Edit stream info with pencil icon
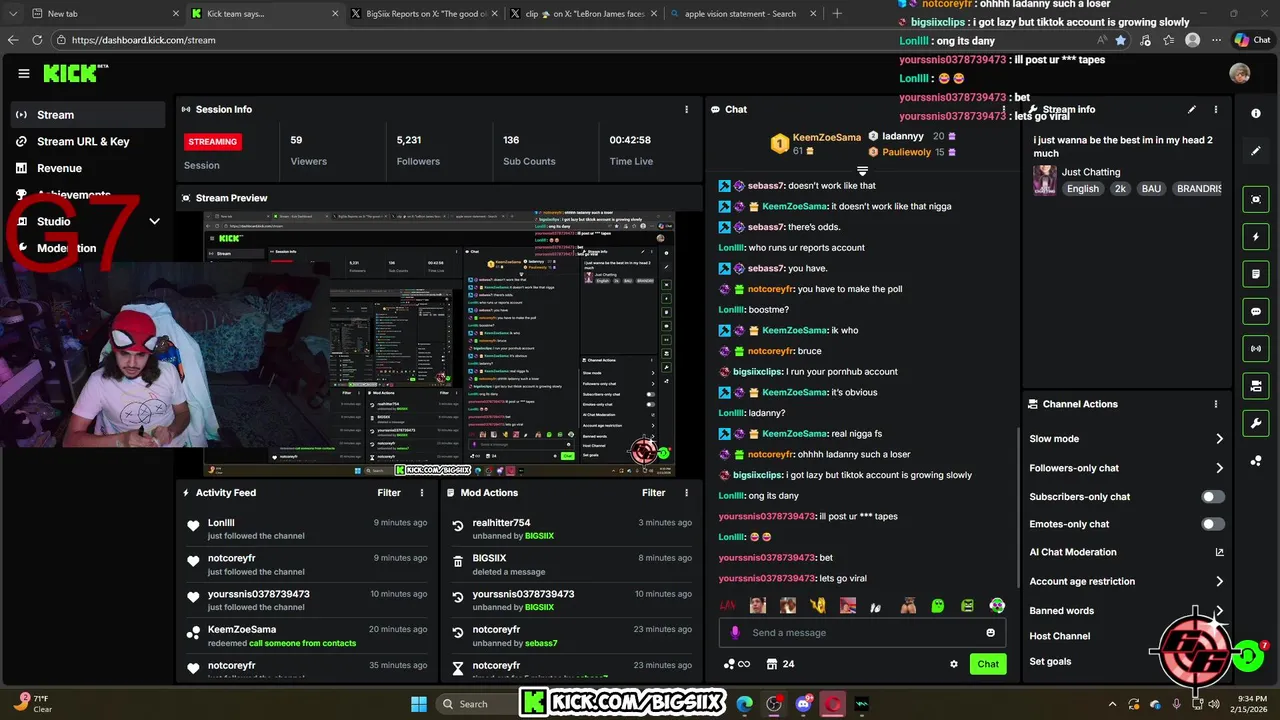The width and height of the screenshot is (1280, 720). pos(1192,109)
